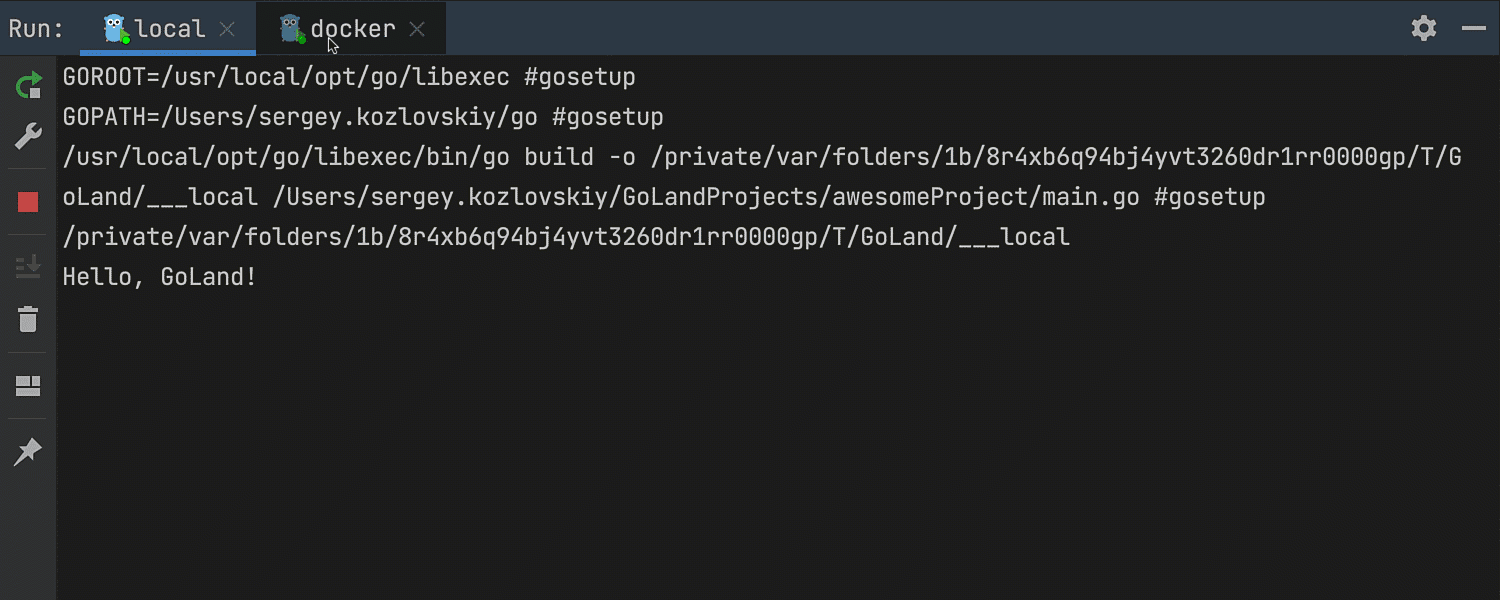
Task: Switch to the docker run tab
Action: [x=352, y=29]
